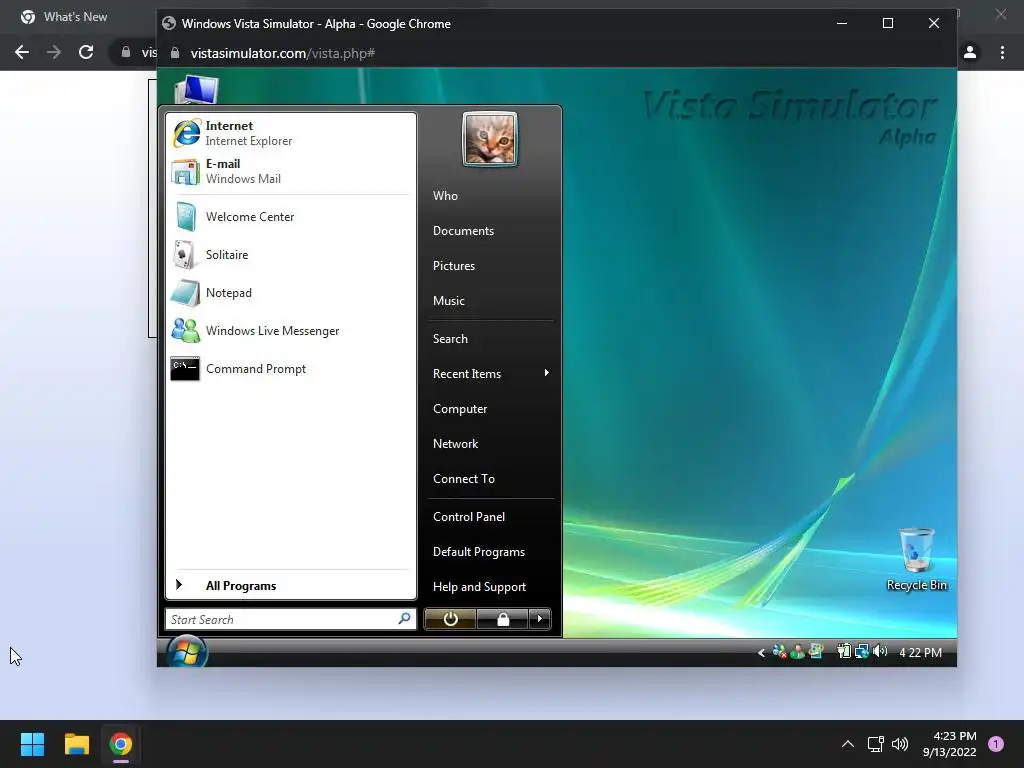
Task: Click the vistasimulator.com address bar
Action: pyautogui.click(x=283, y=54)
